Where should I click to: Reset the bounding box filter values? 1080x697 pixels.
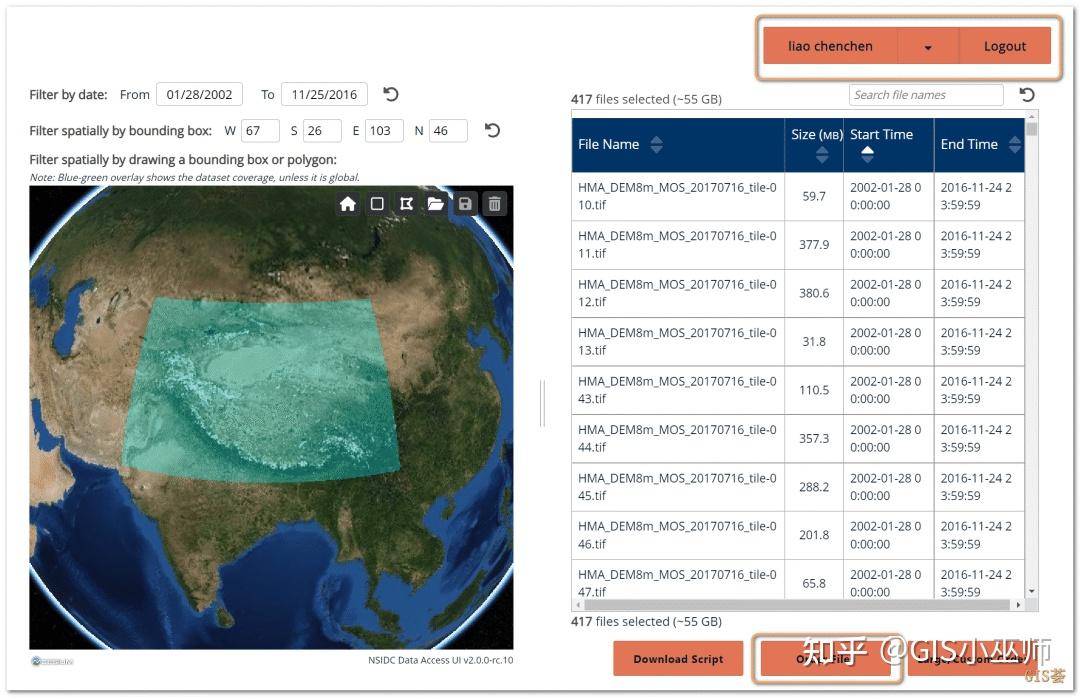point(492,130)
